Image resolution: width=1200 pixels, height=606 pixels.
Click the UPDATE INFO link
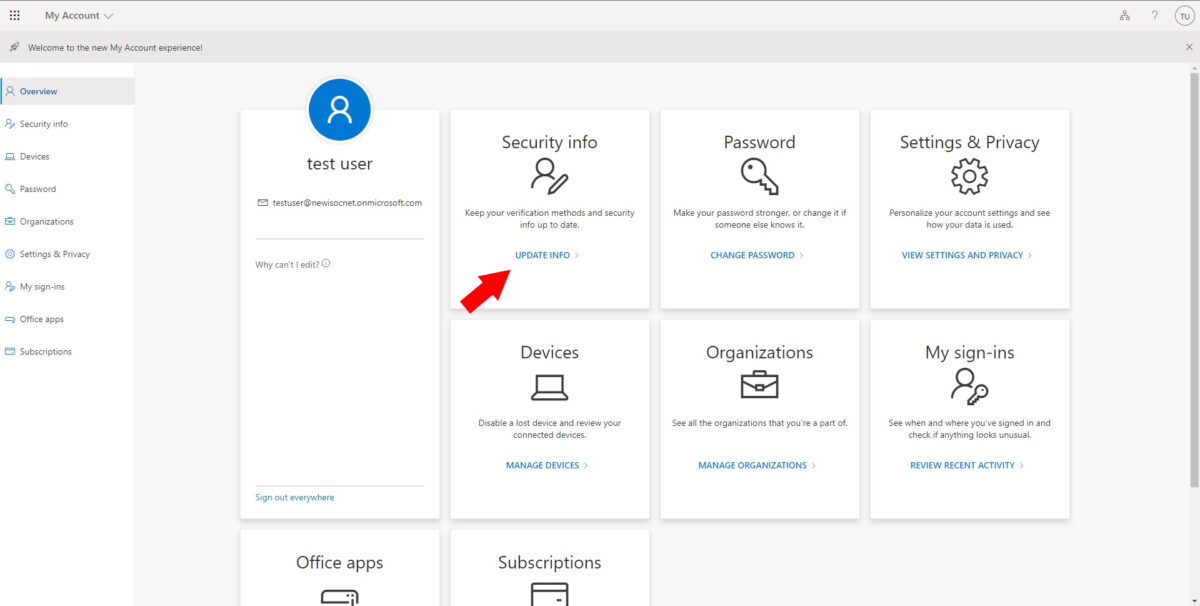tap(545, 255)
